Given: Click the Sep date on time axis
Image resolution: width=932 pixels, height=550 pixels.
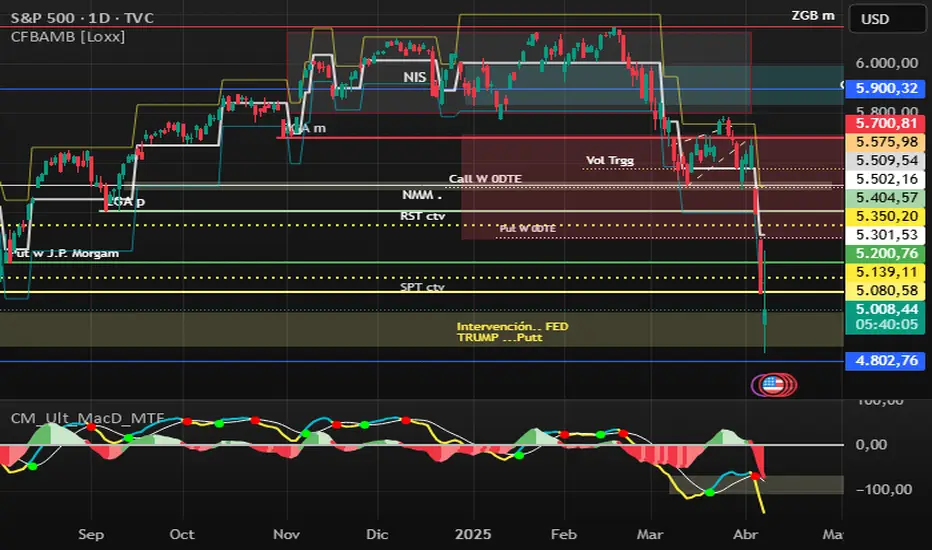Looking at the screenshot, I should coord(91,535).
